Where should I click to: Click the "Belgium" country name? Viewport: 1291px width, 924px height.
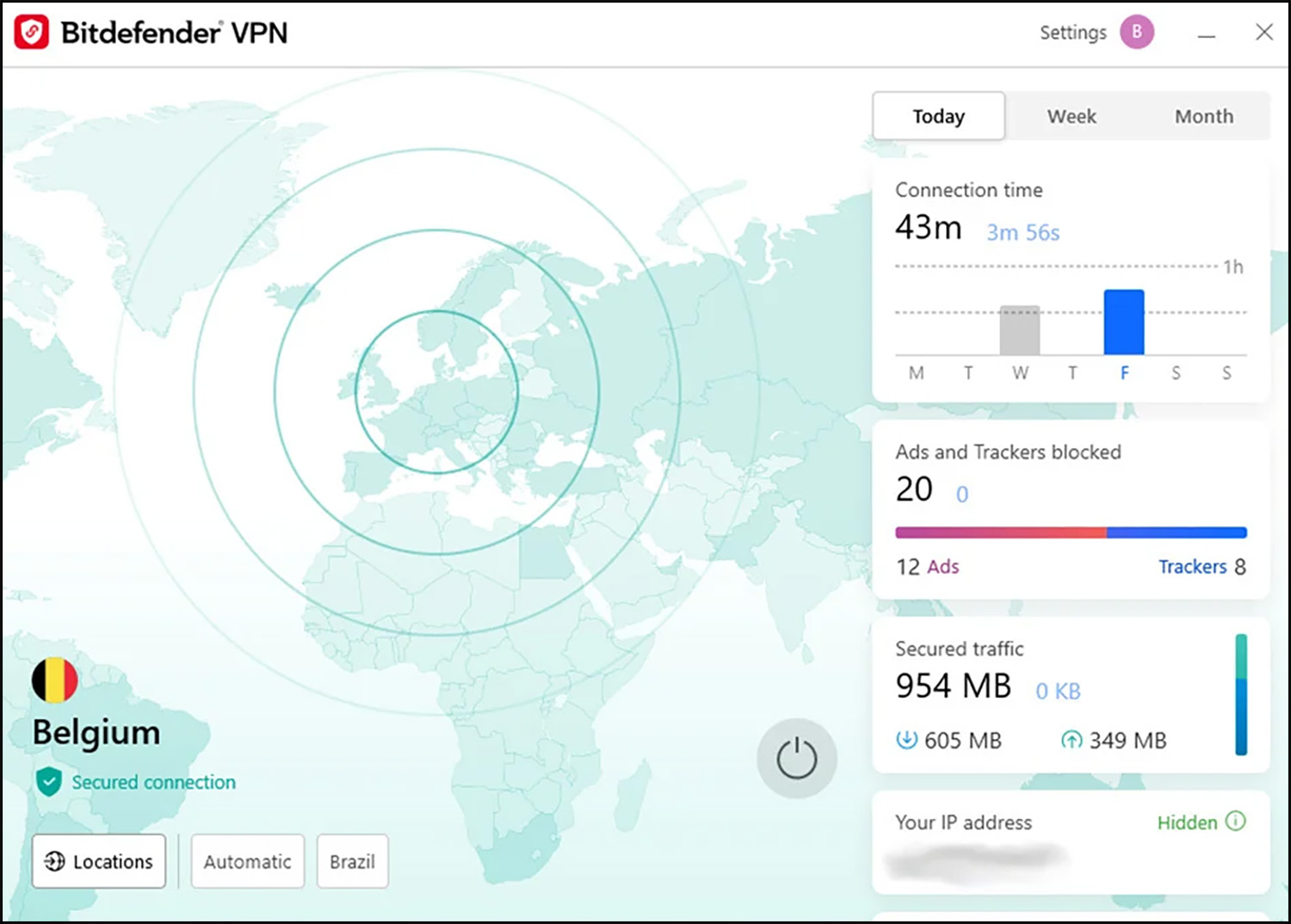pos(96,733)
